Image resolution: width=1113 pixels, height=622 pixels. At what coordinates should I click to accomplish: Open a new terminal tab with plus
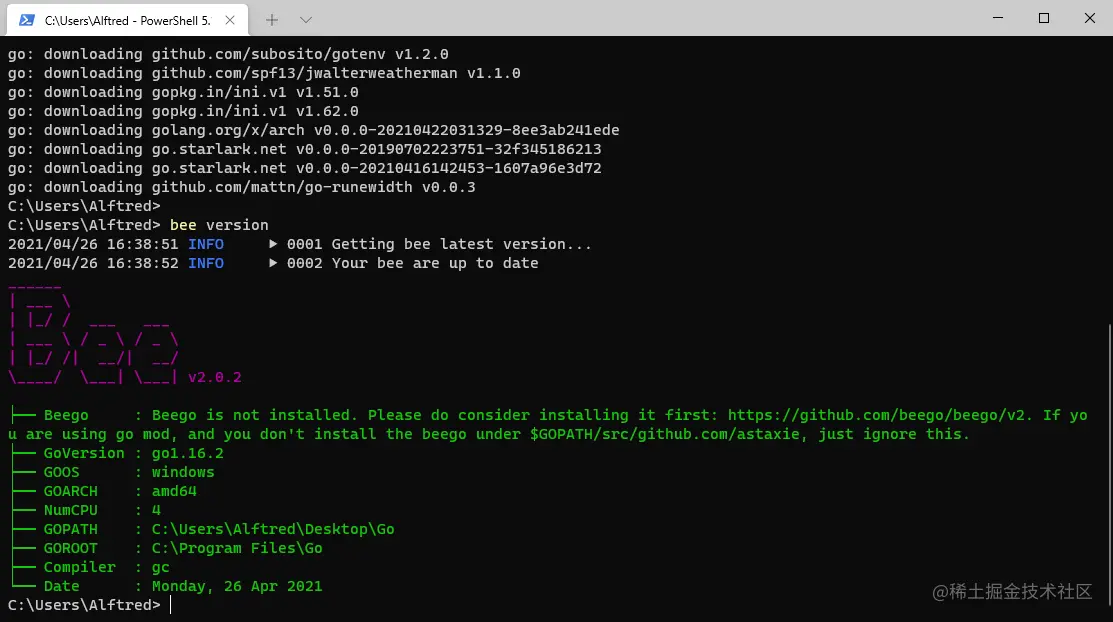point(272,20)
